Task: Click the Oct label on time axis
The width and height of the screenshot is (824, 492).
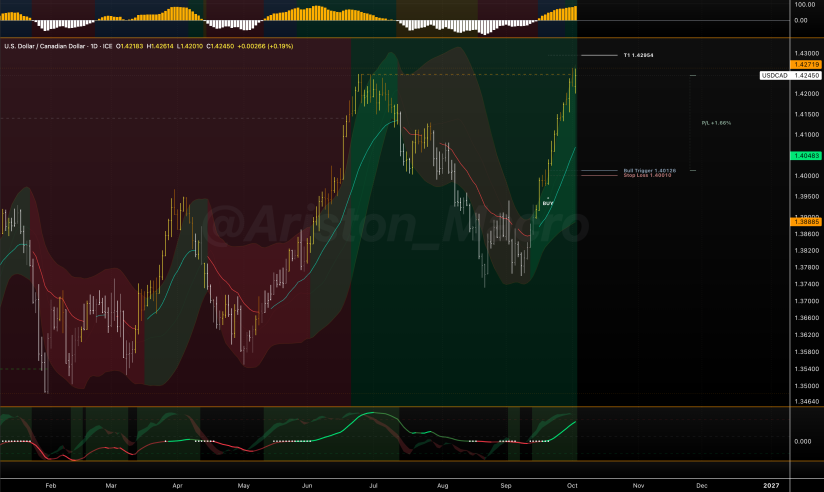Action: [x=572, y=486]
